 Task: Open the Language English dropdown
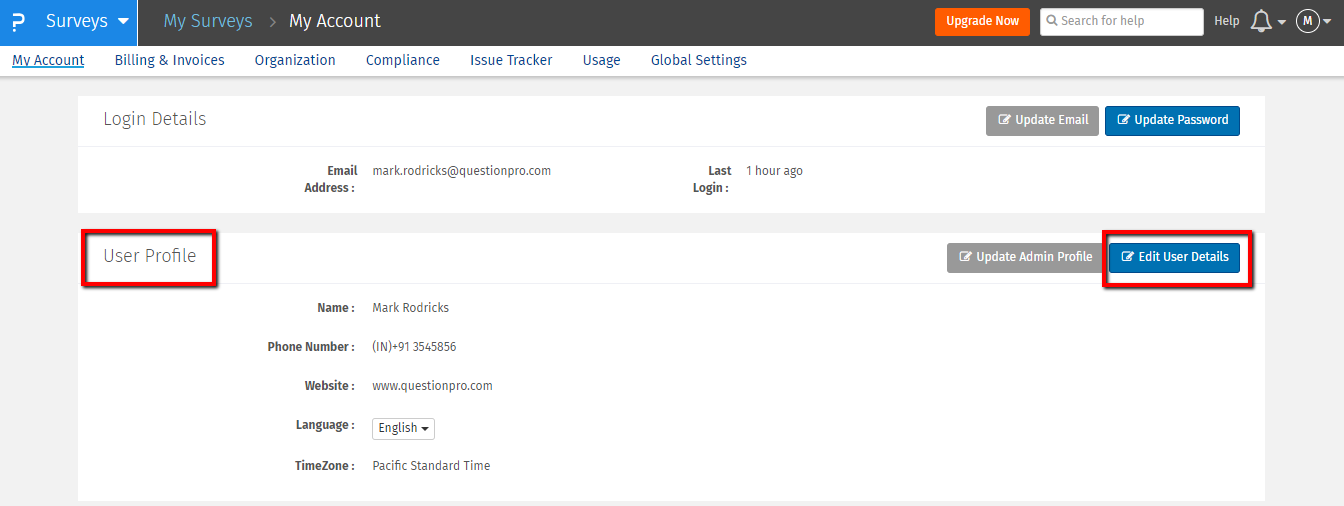coord(404,428)
